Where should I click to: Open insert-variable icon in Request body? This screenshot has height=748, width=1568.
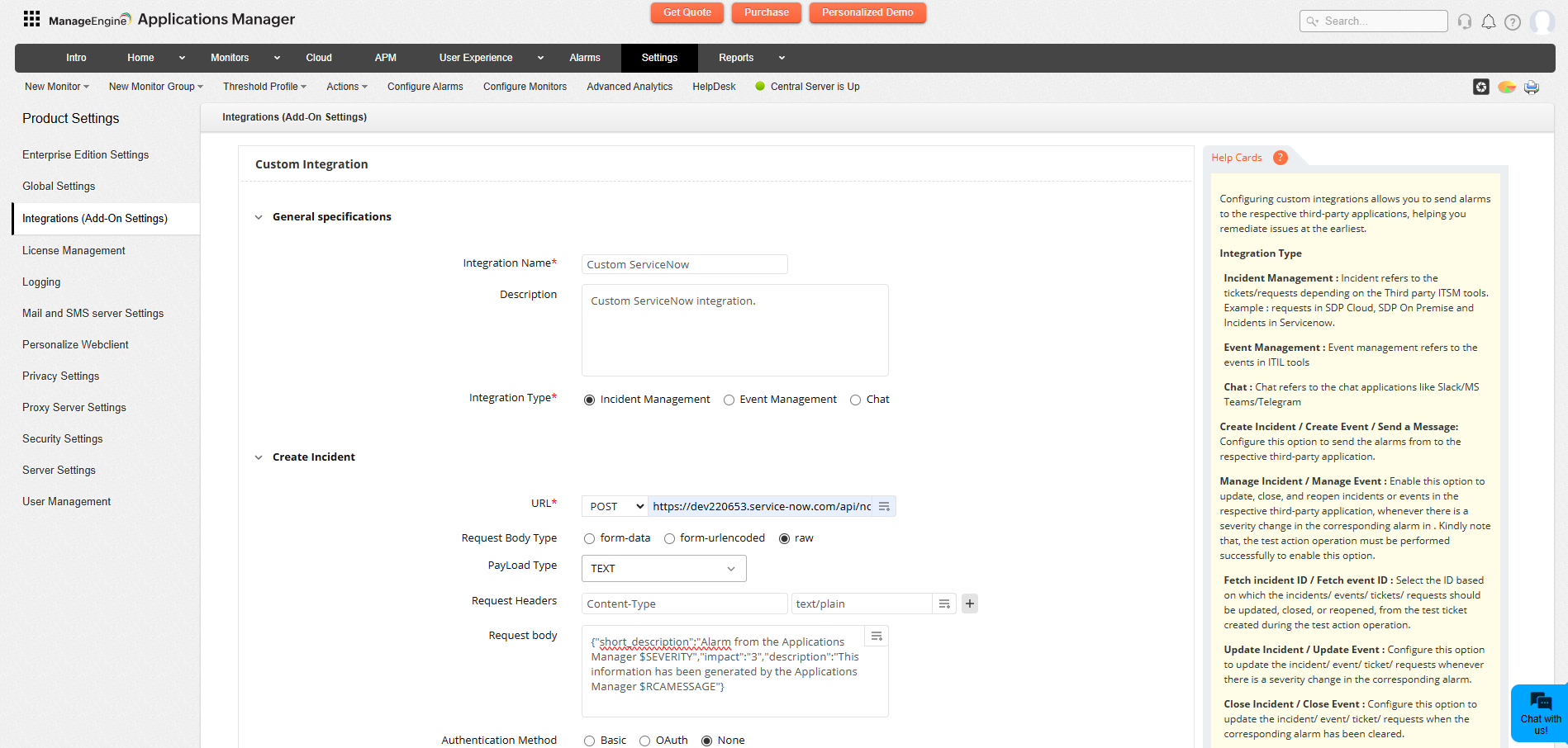tap(877, 636)
